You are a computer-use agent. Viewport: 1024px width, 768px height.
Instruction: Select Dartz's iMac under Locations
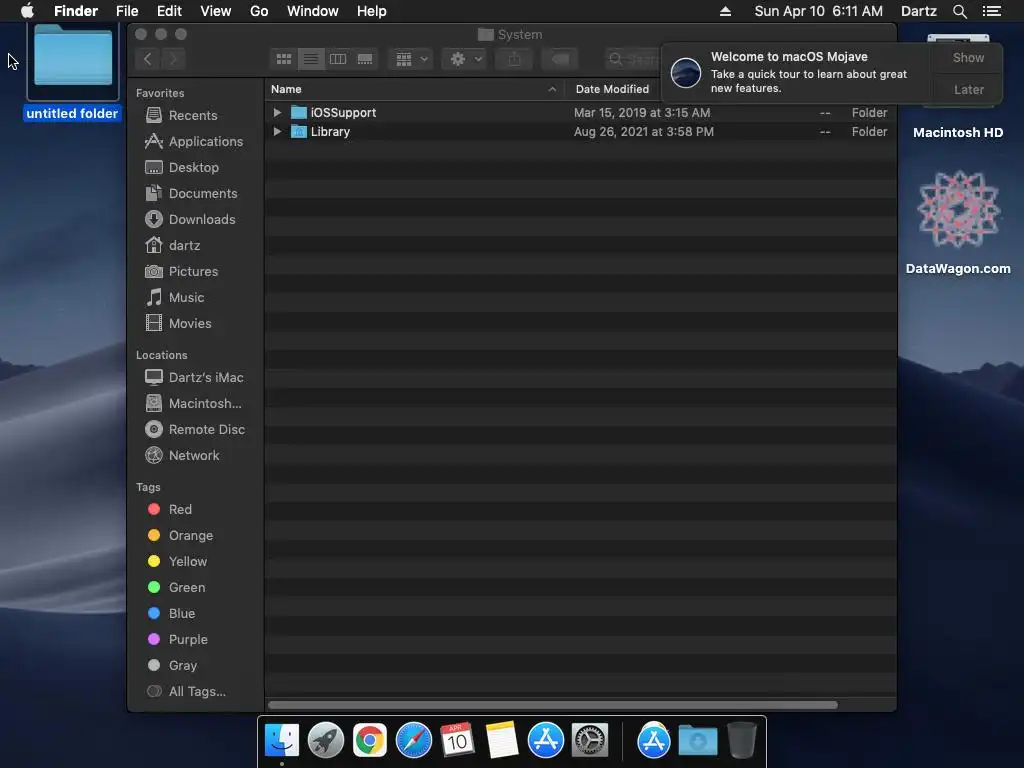pos(206,377)
